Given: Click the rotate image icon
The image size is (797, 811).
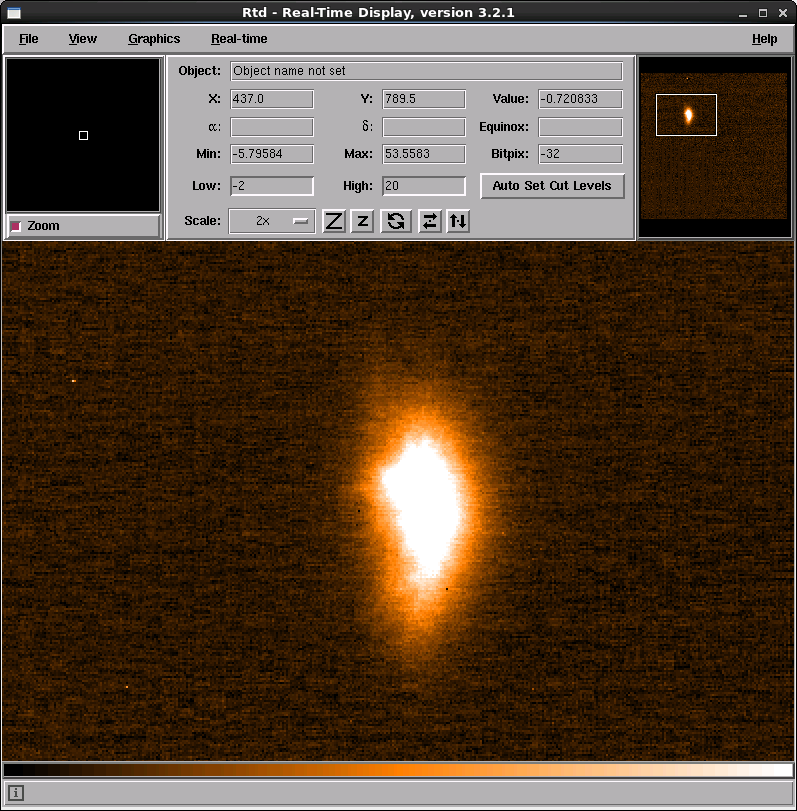Looking at the screenshot, I should pos(396,221).
